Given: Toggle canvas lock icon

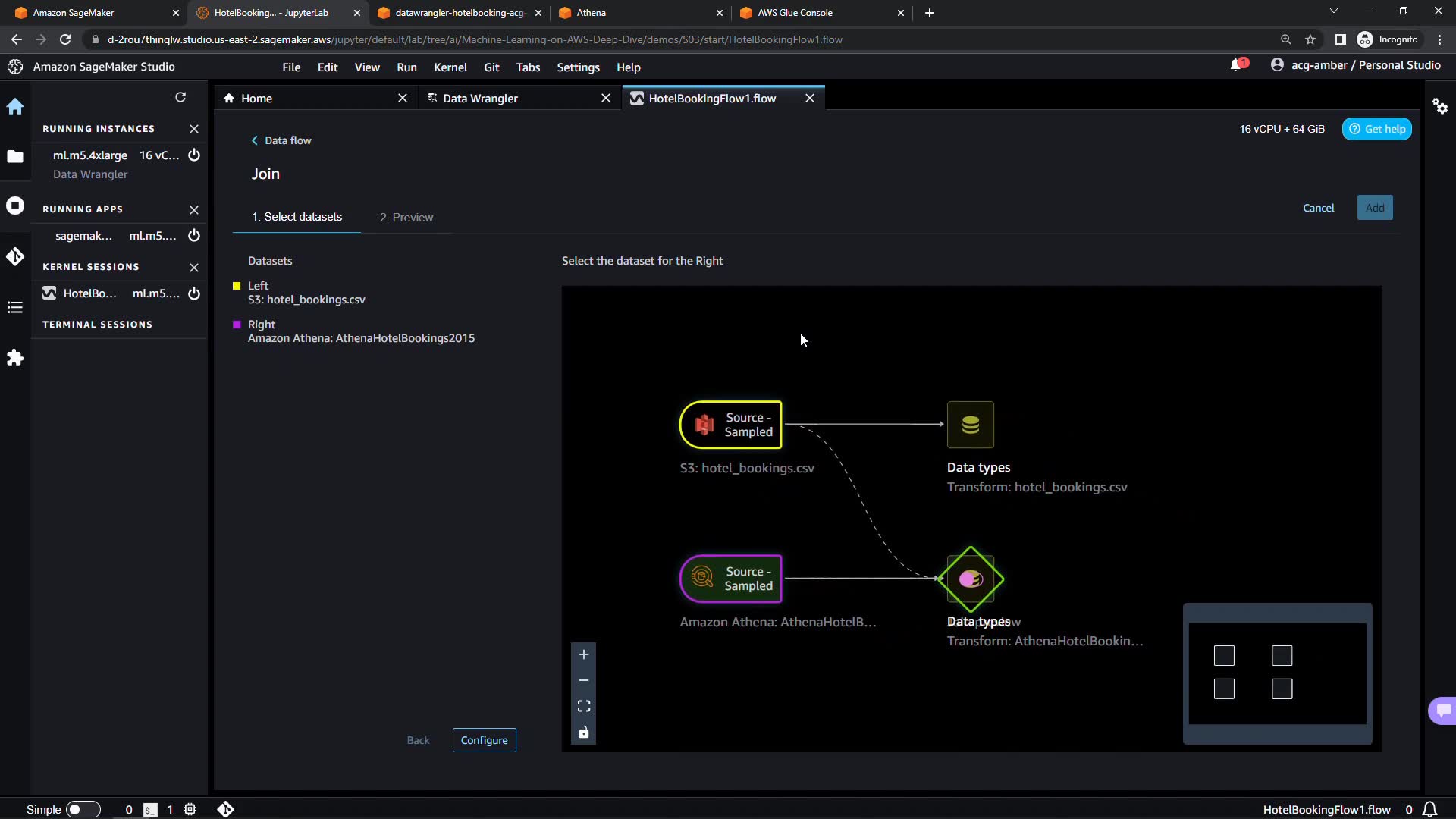Looking at the screenshot, I should [x=583, y=733].
